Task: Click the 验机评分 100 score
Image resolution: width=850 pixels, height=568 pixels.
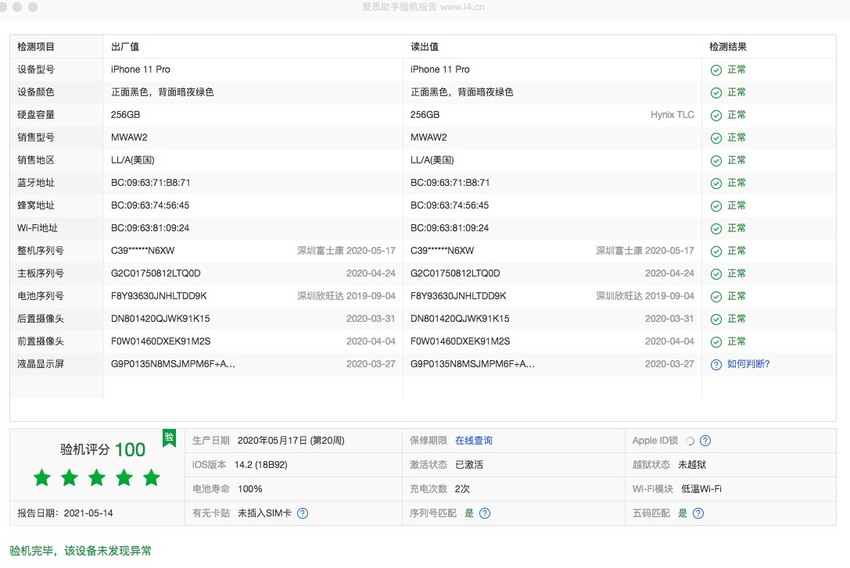Action: tap(102, 449)
